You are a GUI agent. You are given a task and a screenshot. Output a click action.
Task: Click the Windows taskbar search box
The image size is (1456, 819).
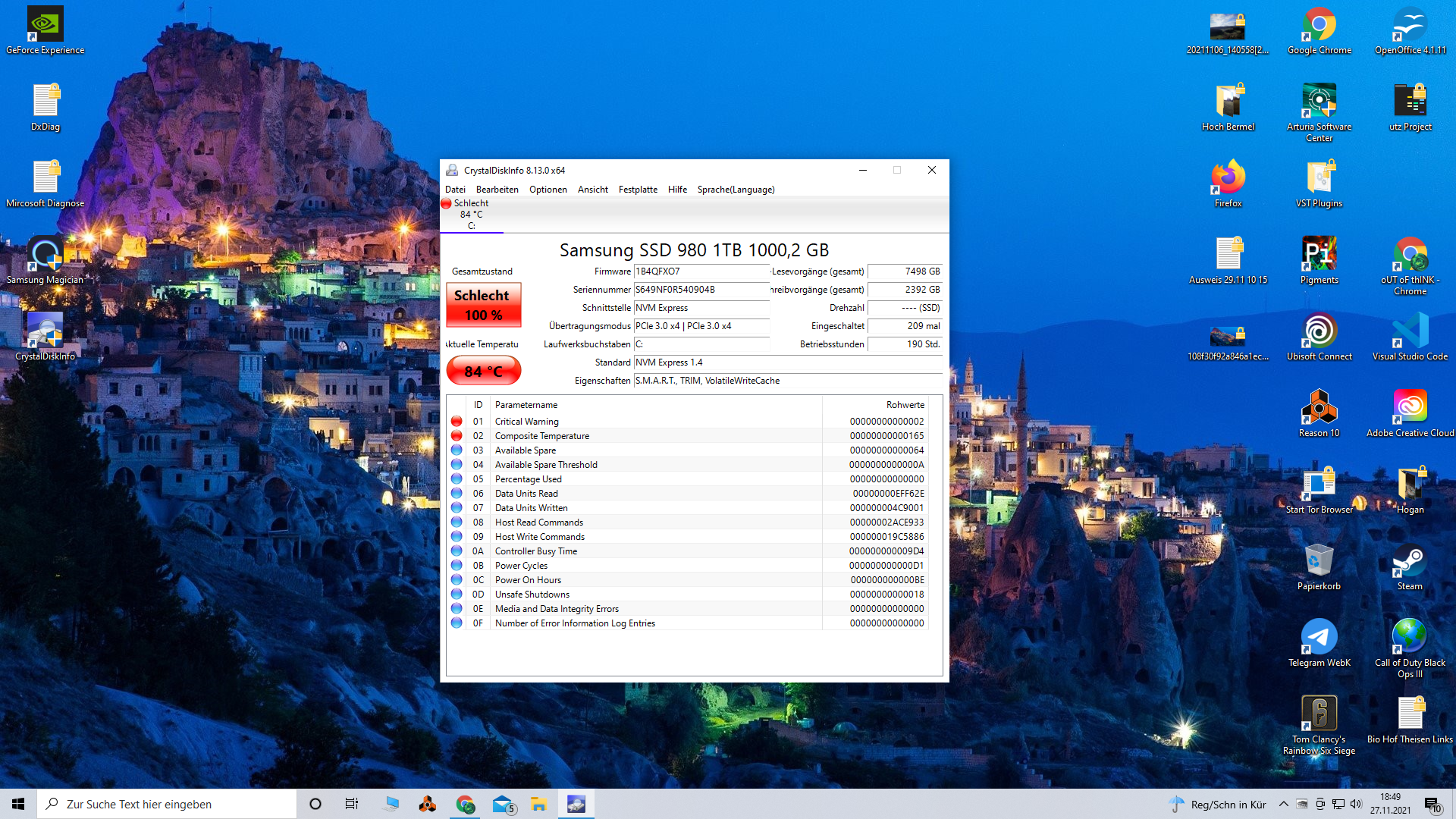167,804
